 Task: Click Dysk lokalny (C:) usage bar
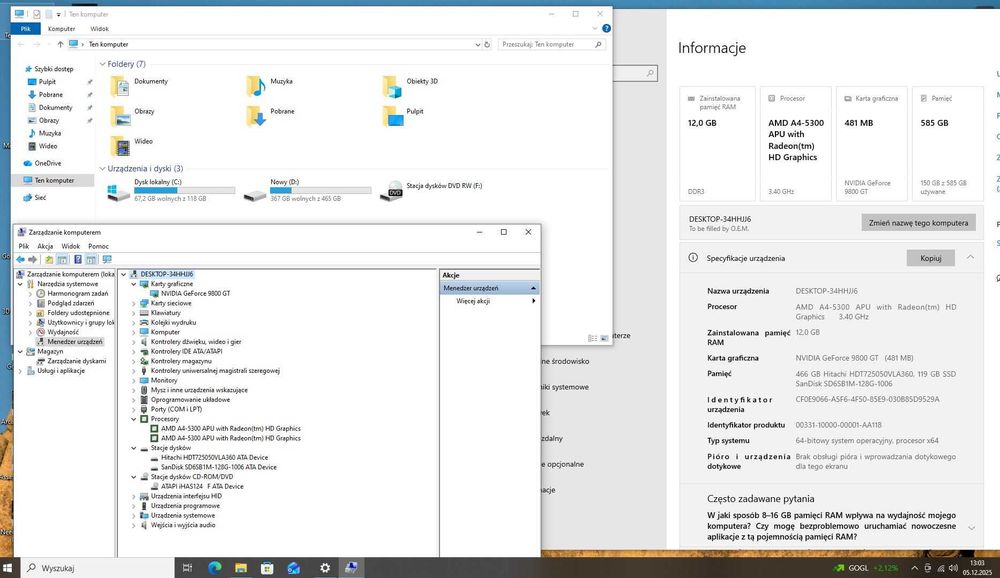coord(184,190)
